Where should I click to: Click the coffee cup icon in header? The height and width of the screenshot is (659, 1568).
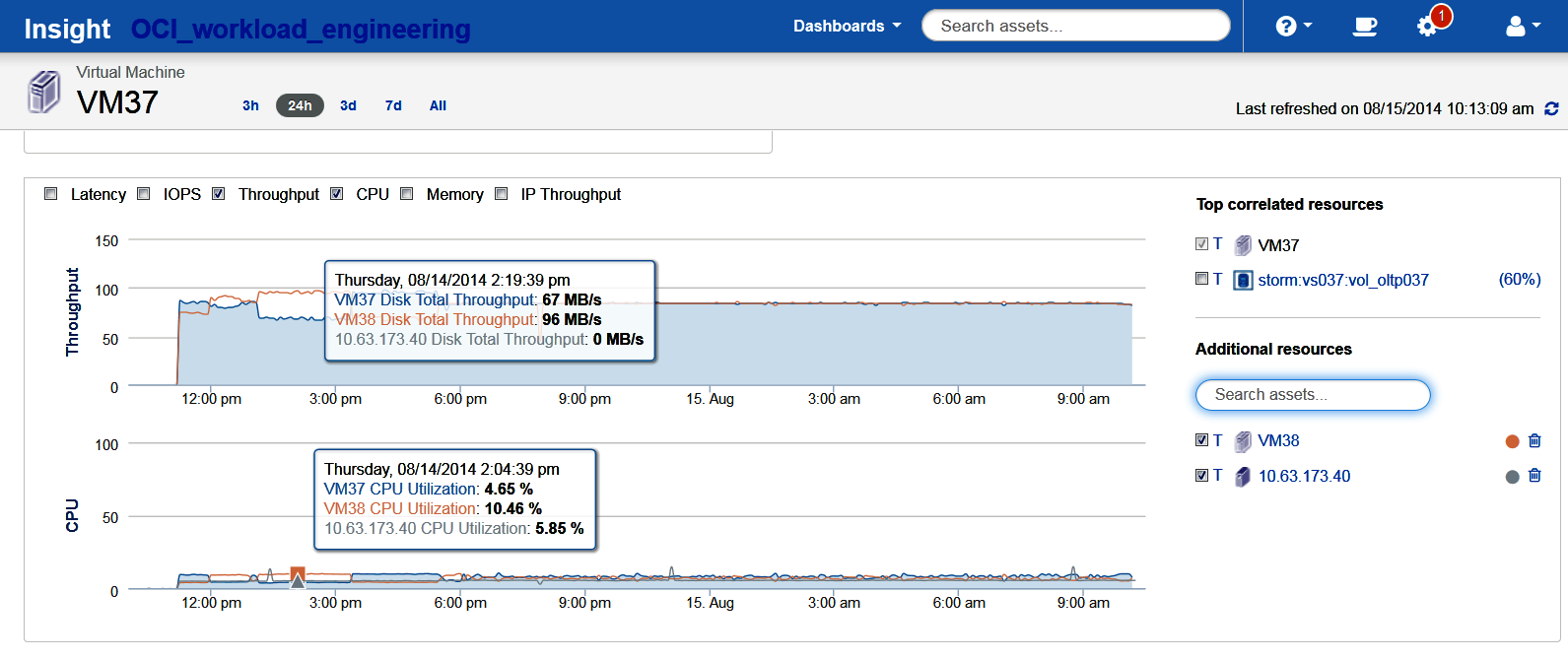coord(1364,27)
